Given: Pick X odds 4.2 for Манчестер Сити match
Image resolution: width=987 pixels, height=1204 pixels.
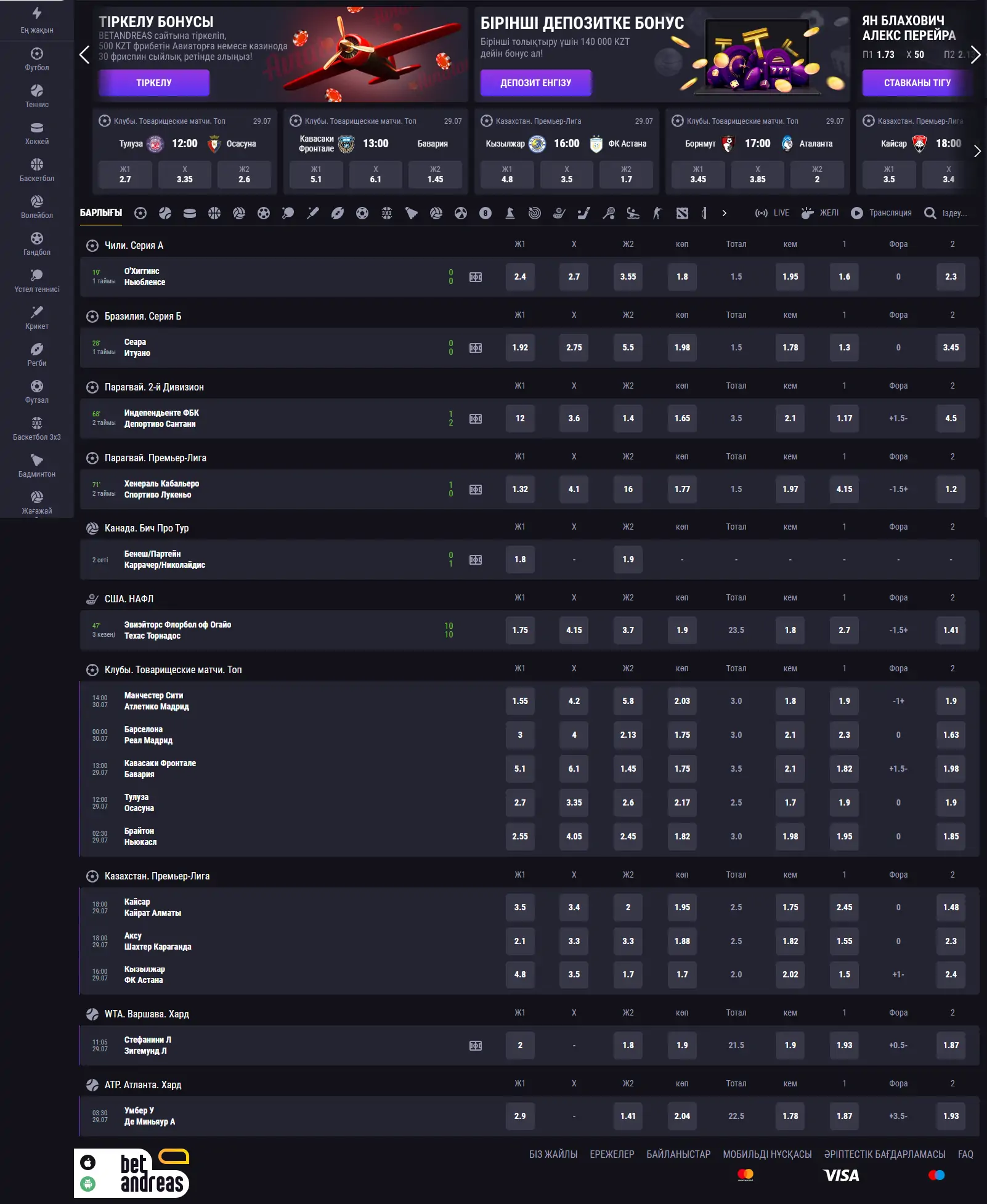Looking at the screenshot, I should tap(574, 701).
